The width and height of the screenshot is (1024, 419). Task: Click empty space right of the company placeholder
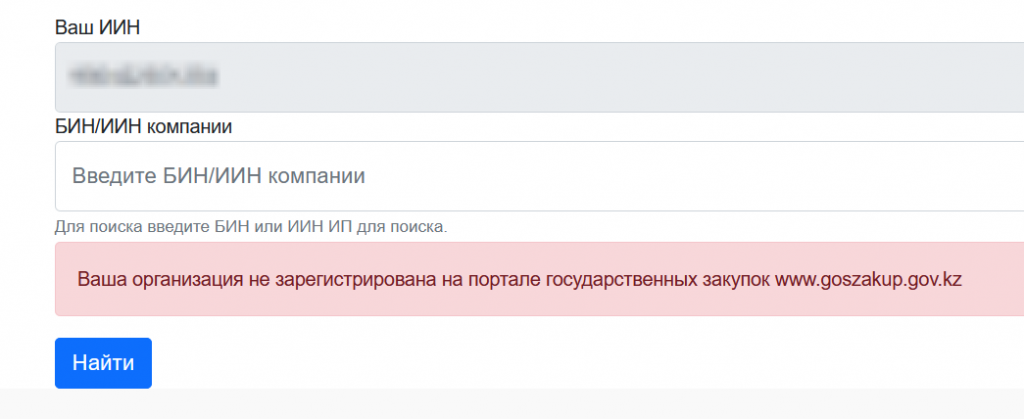(700, 176)
